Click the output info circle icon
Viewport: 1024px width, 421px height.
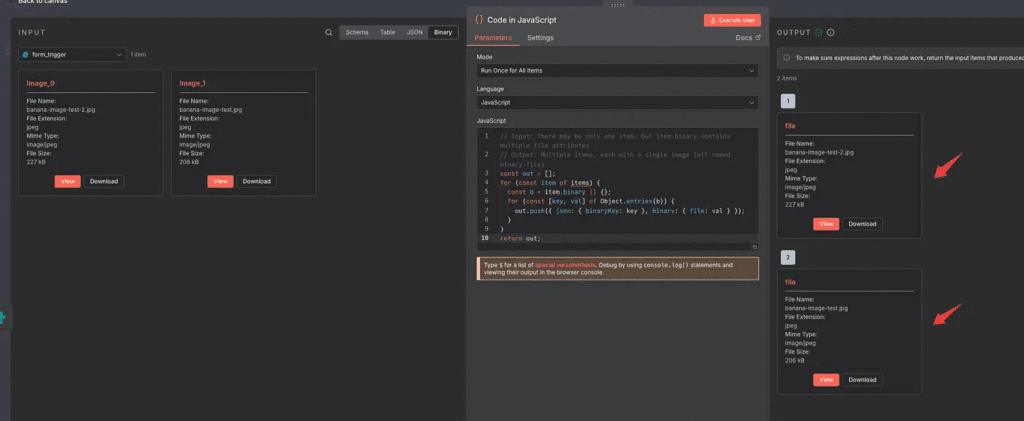[830, 32]
